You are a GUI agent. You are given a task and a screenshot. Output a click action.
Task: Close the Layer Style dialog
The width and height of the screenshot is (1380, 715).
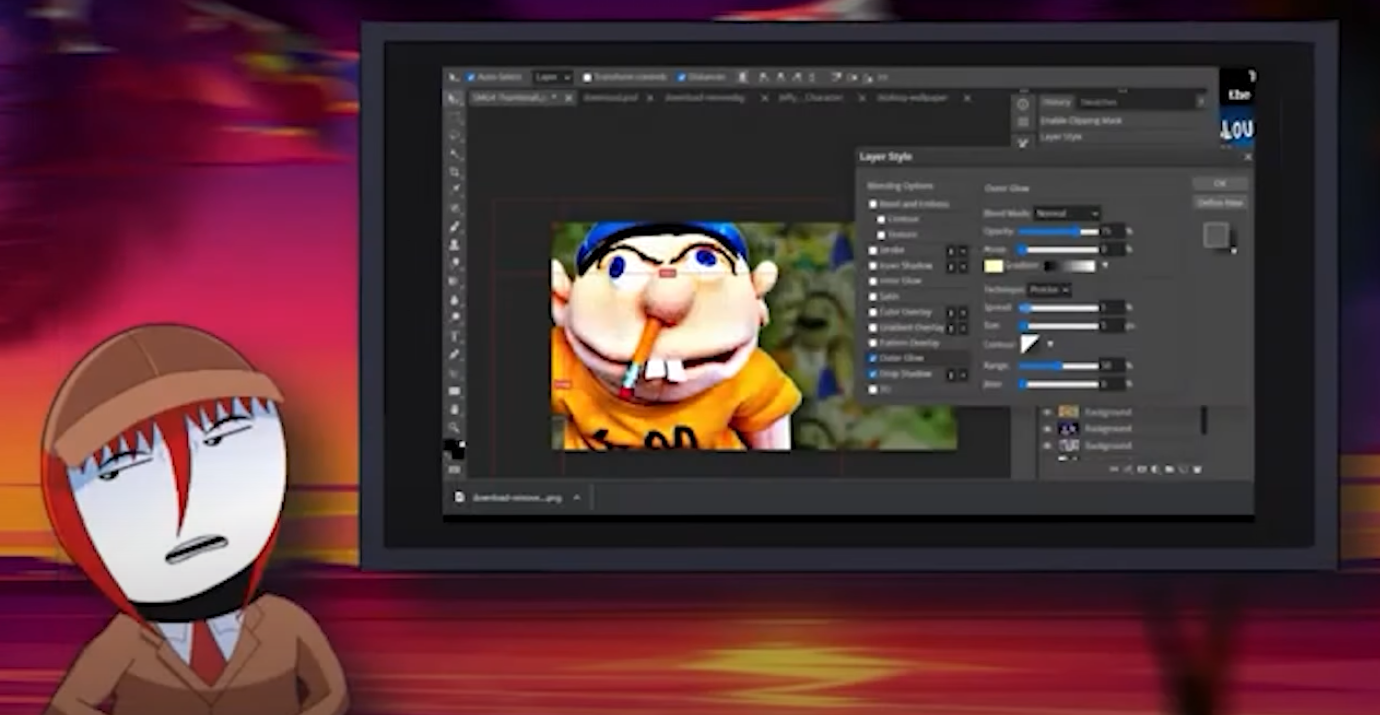[x=1247, y=157]
